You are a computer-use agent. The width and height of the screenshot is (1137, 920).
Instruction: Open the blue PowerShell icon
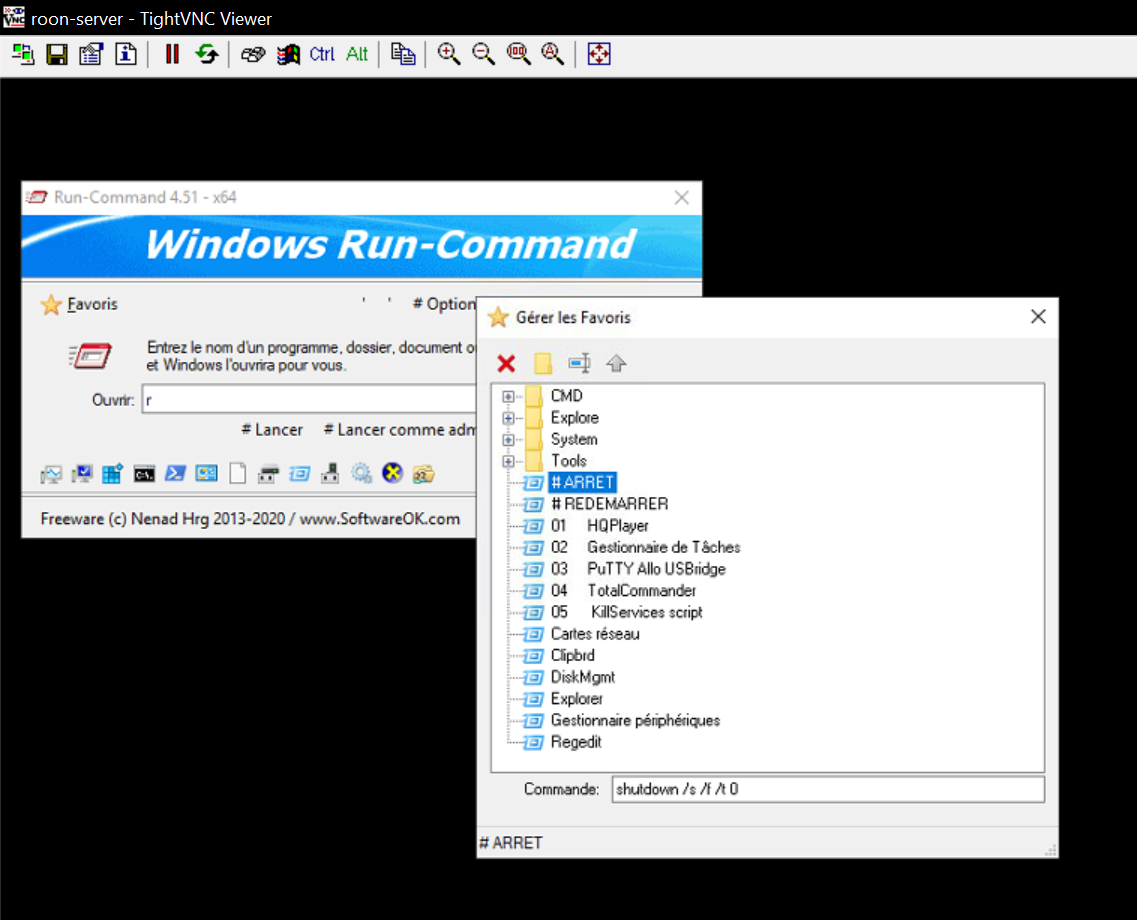[x=175, y=474]
